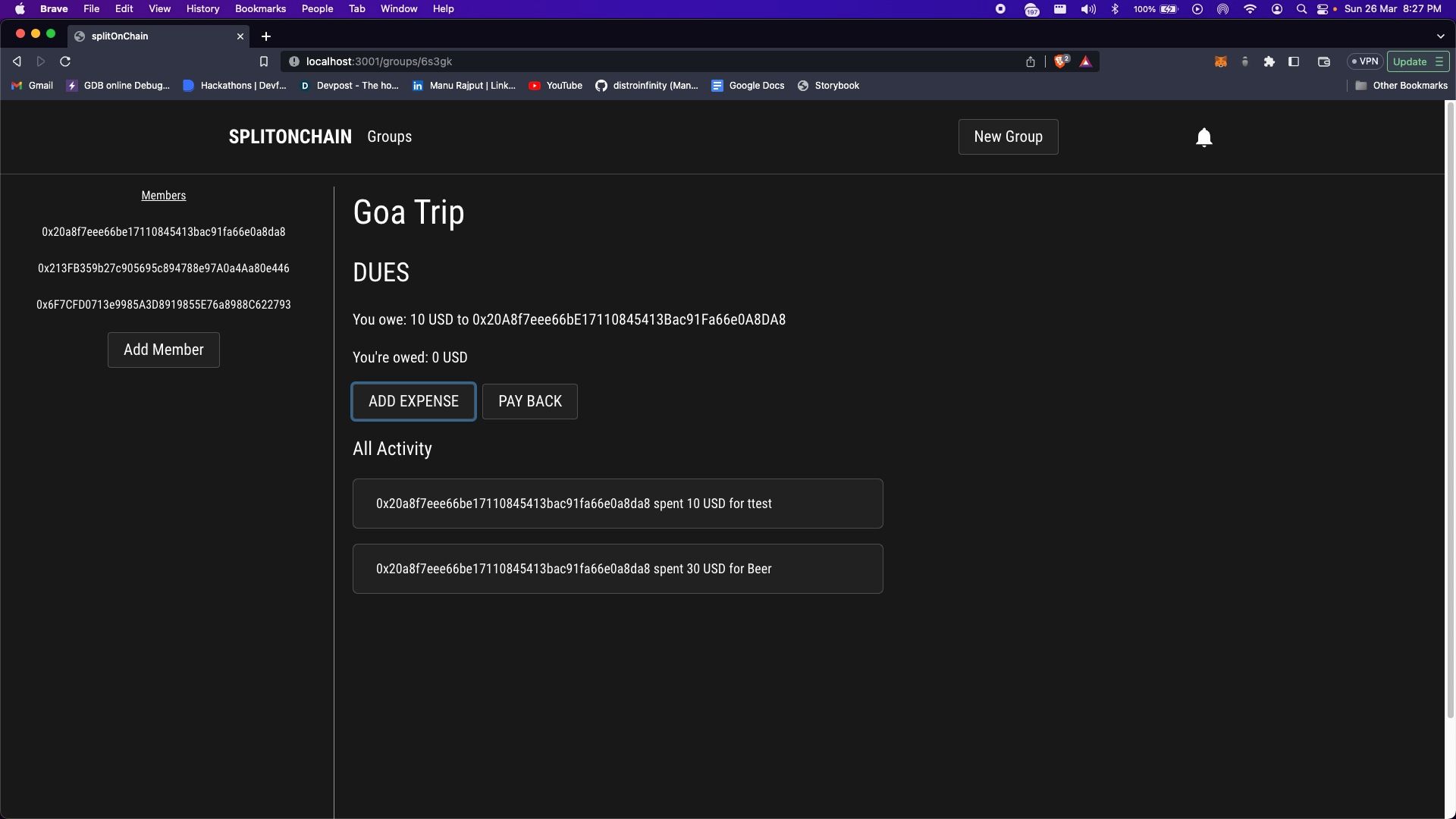
Task: Click SPLITONCHAIN brand name link
Action: [x=290, y=136]
